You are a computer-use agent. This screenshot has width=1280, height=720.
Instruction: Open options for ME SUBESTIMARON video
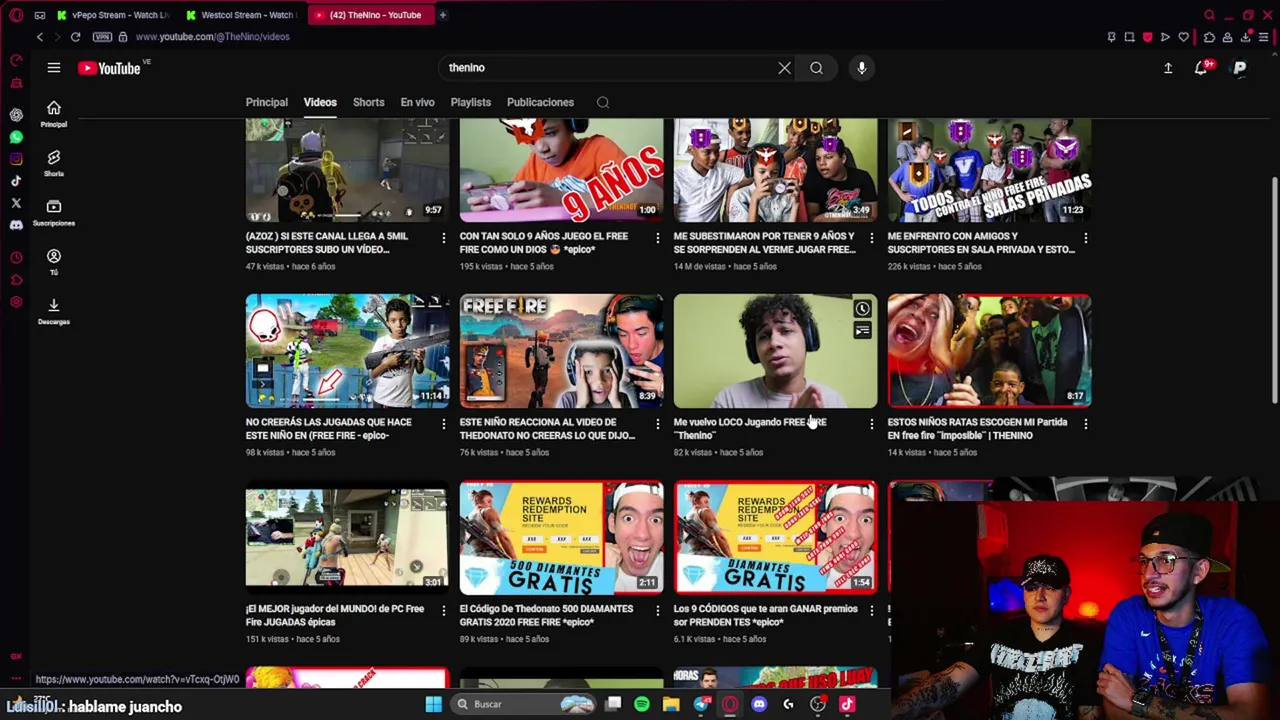[x=871, y=238]
